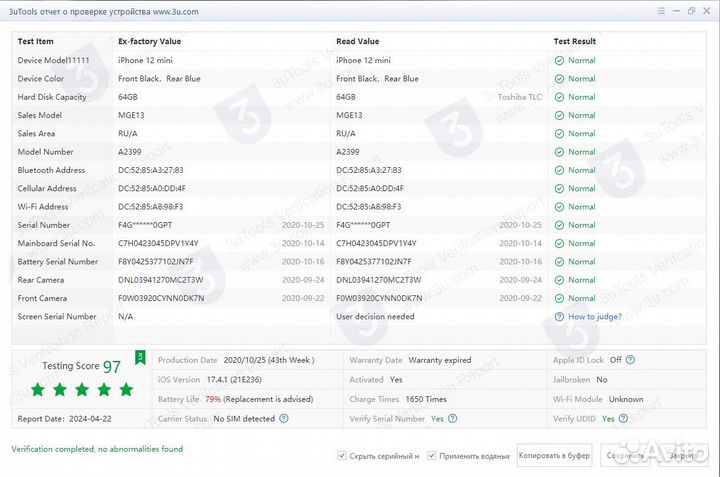This screenshot has height=477, width=720.
Task: Click the Wi-Fi Module Unknown value
Action: (626, 399)
